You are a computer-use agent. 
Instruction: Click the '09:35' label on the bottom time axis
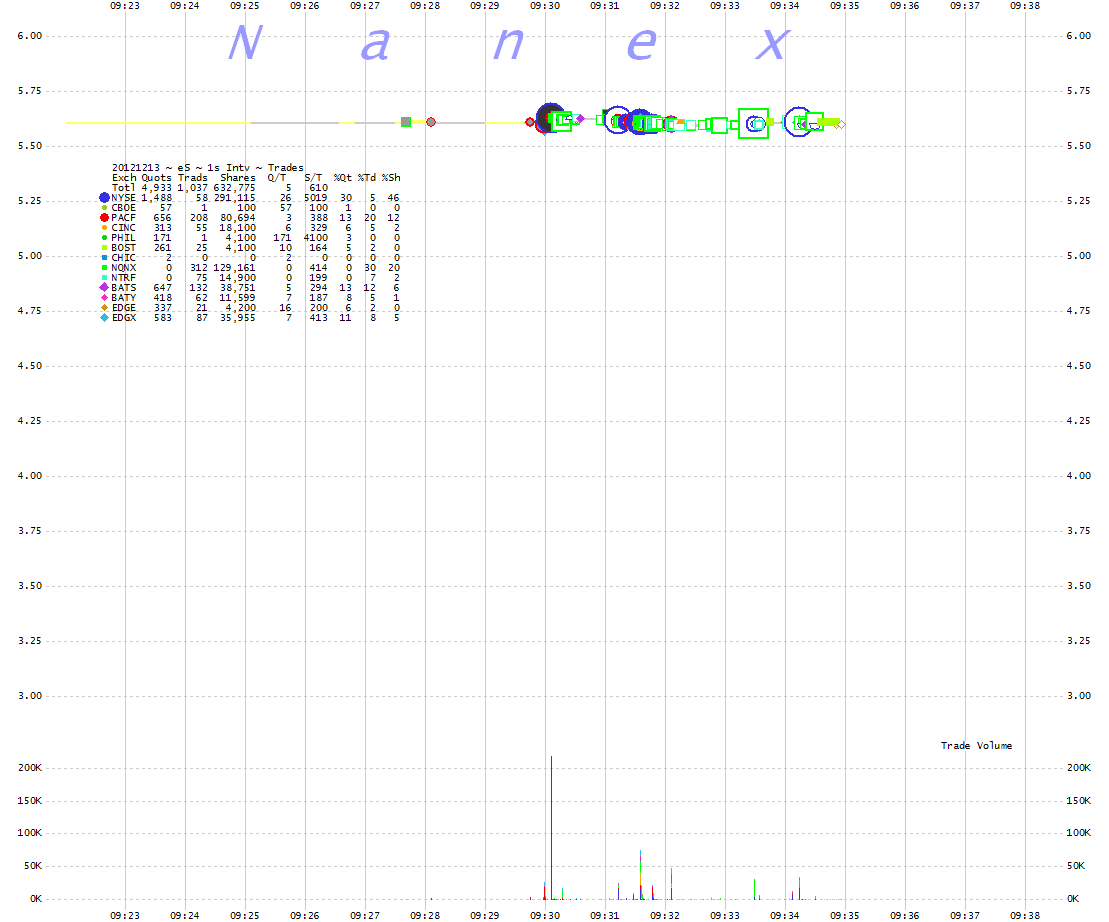coord(844,915)
